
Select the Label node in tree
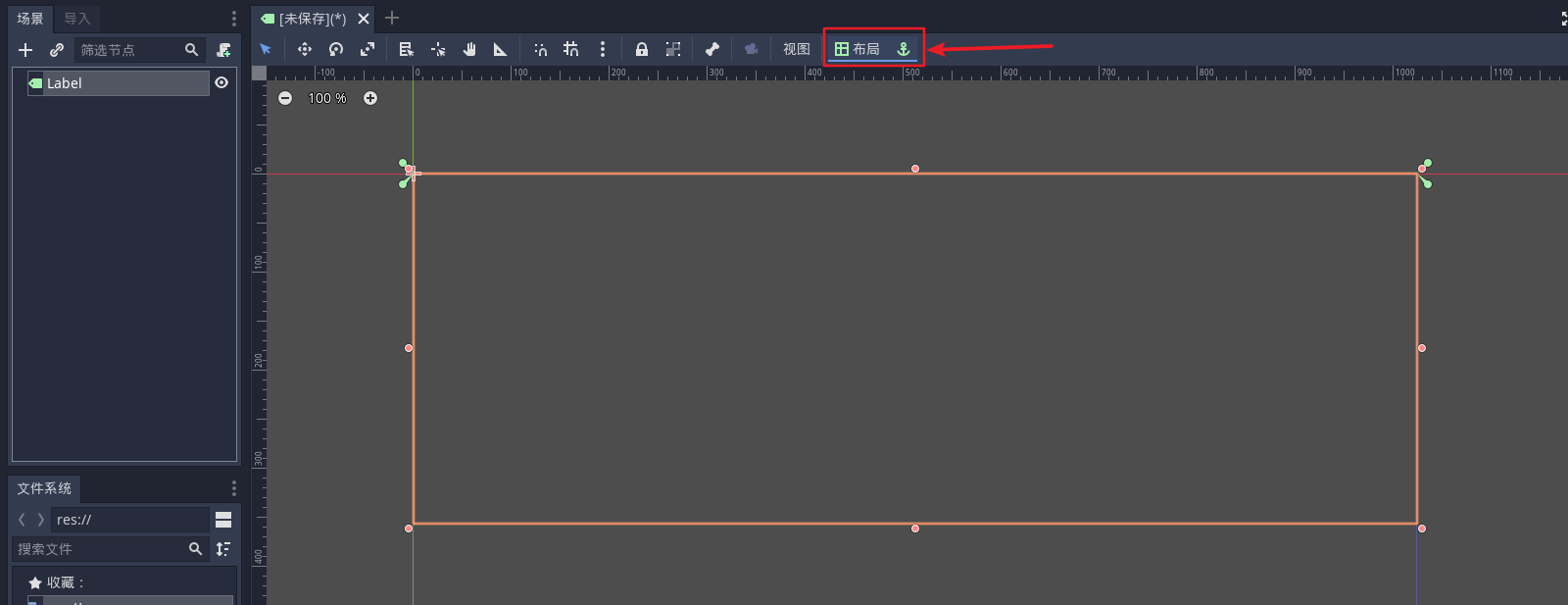point(118,83)
